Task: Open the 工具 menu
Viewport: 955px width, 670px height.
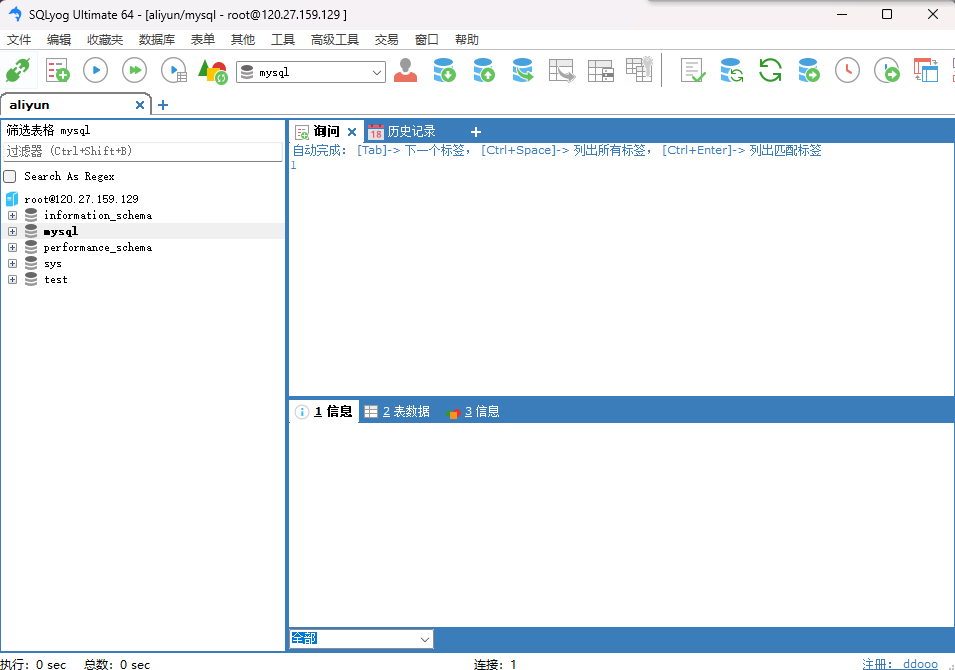Action: pyautogui.click(x=283, y=40)
